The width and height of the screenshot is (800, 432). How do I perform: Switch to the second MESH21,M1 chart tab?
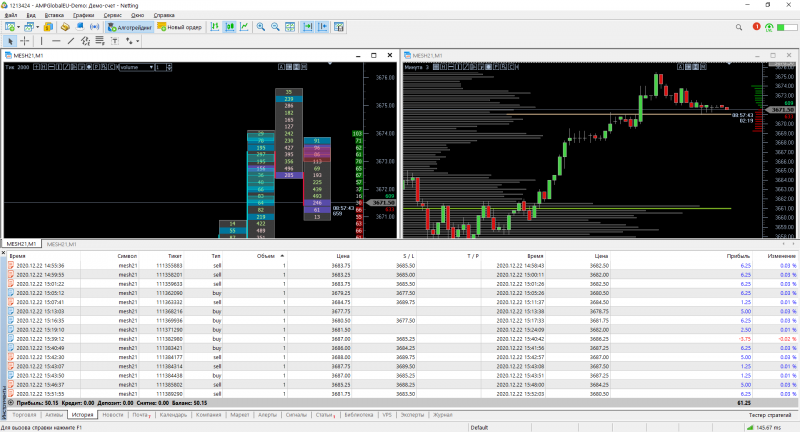click(x=61, y=244)
